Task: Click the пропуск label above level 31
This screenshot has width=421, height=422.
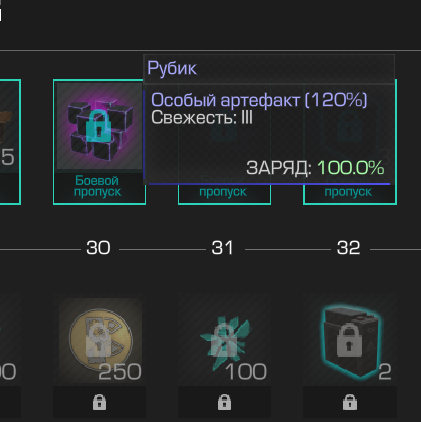Action: pyautogui.click(x=223, y=192)
